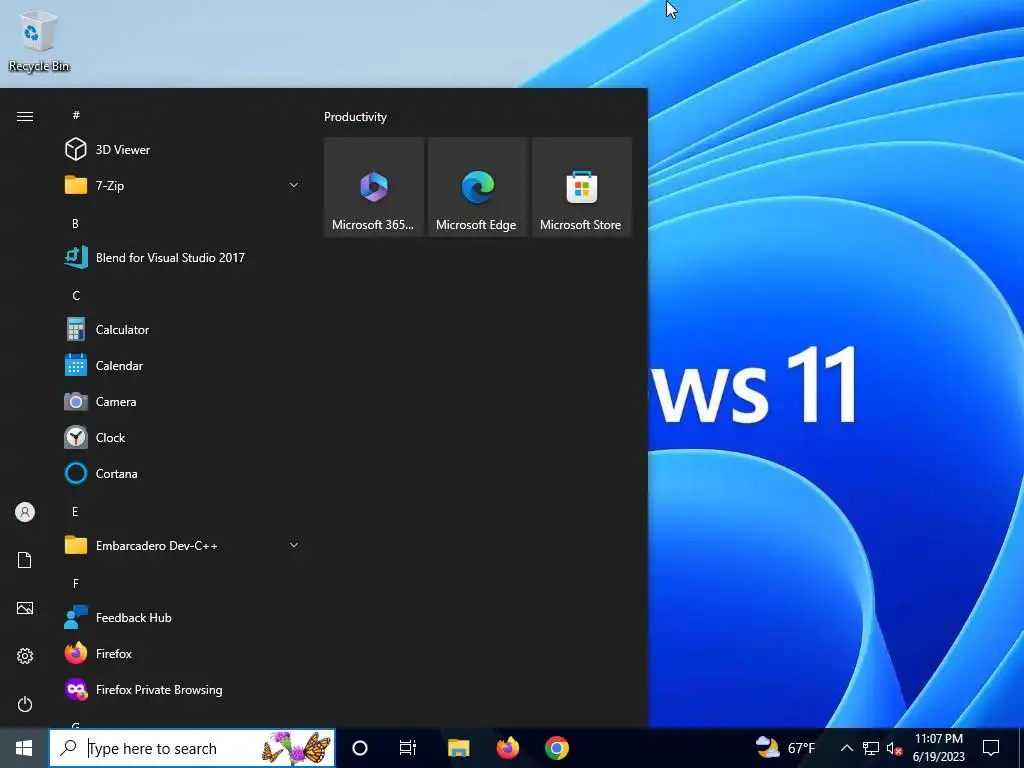
Task: Launch Firefox from the Start menu list
Action: 183,654
